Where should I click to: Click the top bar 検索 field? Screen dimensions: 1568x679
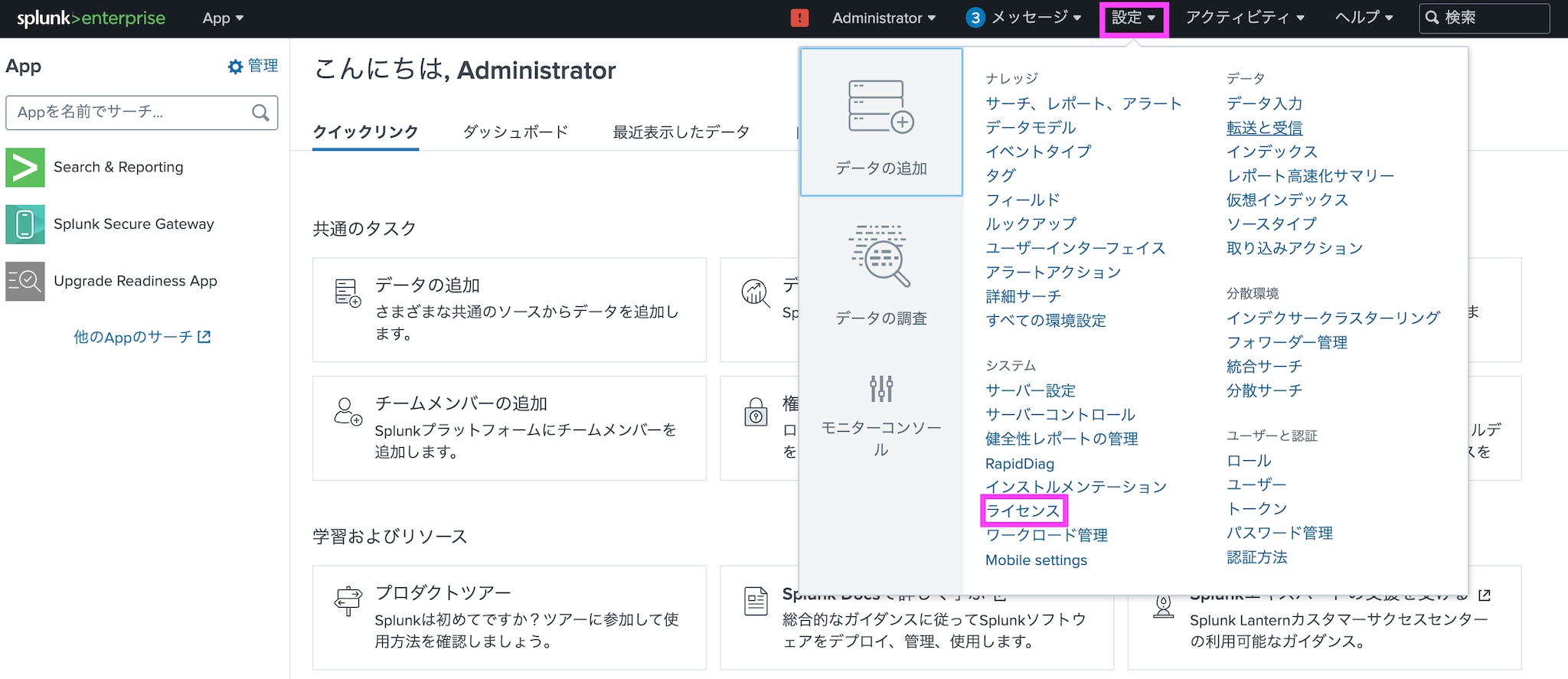click(1484, 18)
